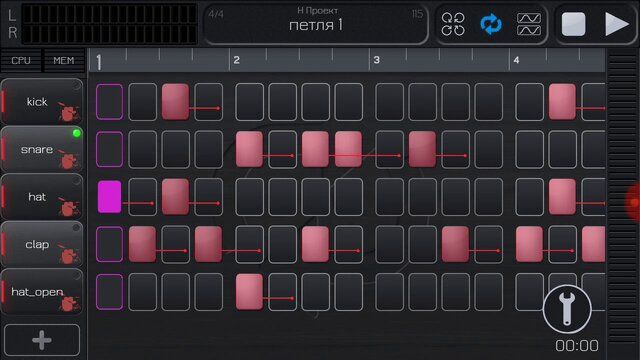
Task: Disable the magenta hat step
Action: click(109, 197)
